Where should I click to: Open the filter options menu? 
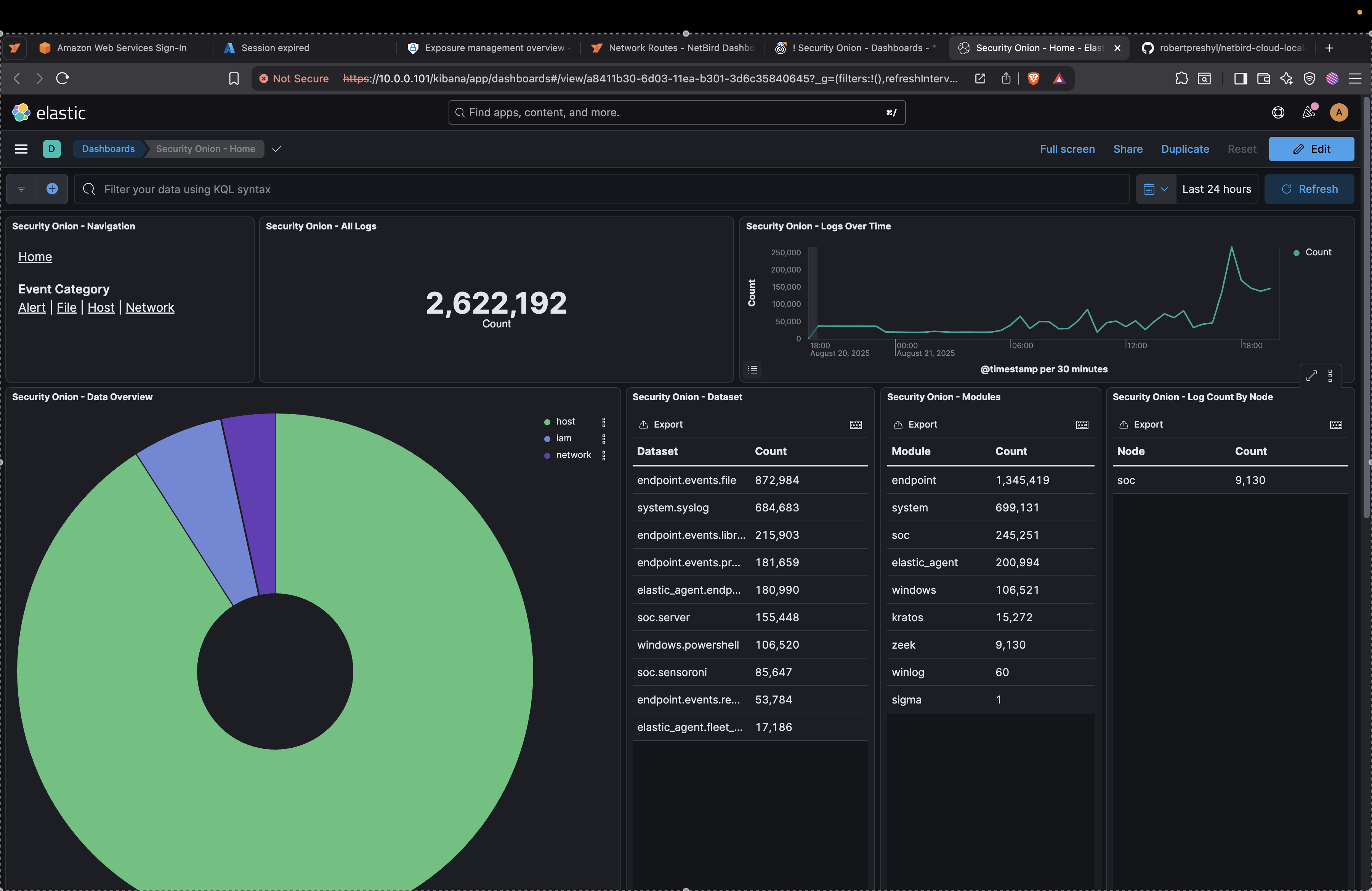coord(21,189)
